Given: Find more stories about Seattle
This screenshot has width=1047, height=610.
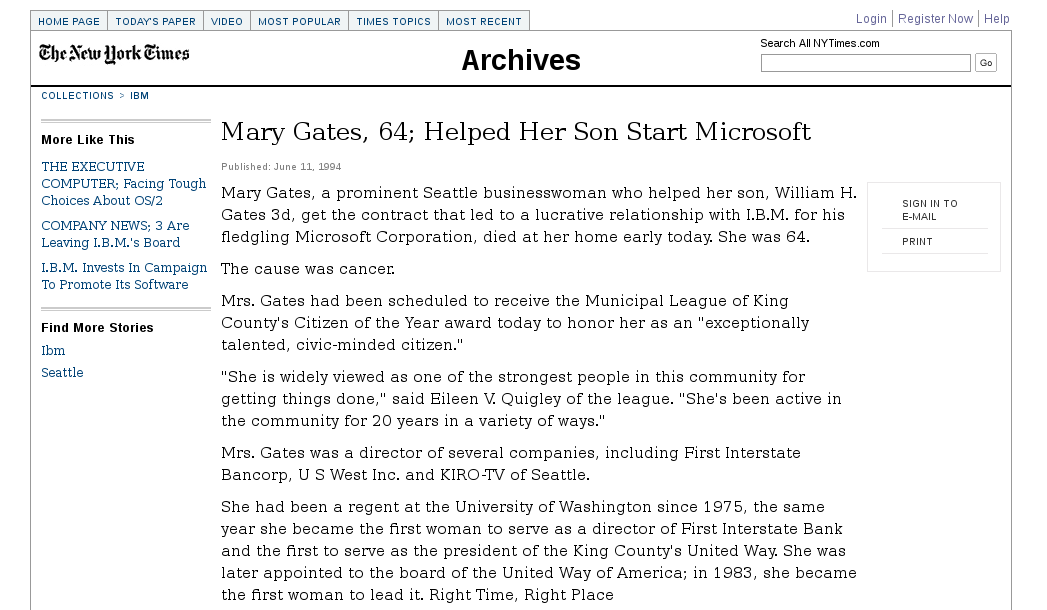Looking at the screenshot, I should pos(62,373).
